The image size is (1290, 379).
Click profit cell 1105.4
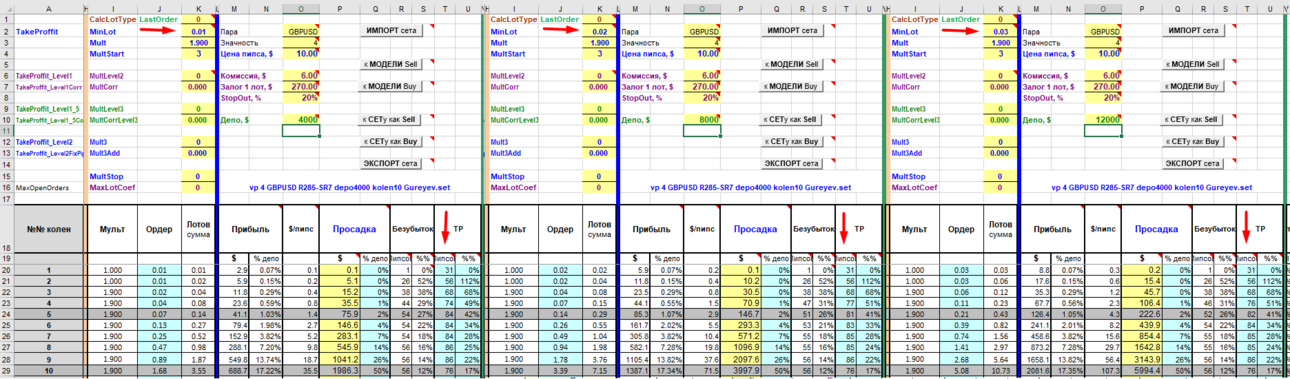pos(636,360)
